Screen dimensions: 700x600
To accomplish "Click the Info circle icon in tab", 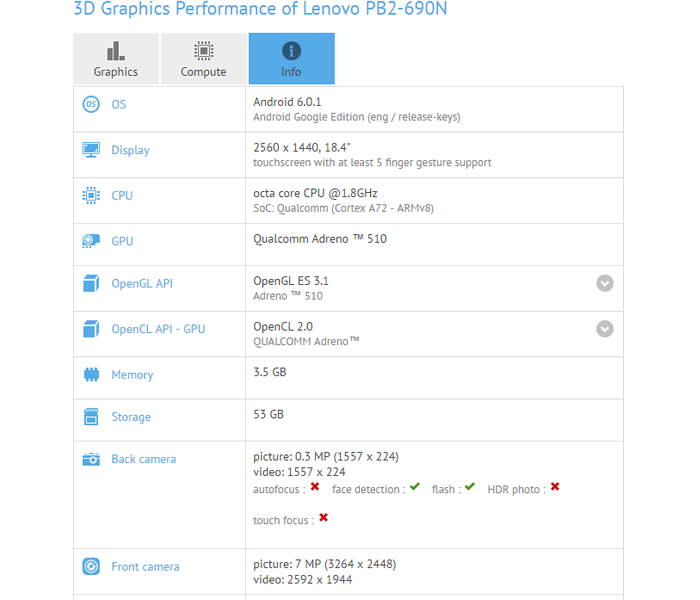I will (x=292, y=51).
